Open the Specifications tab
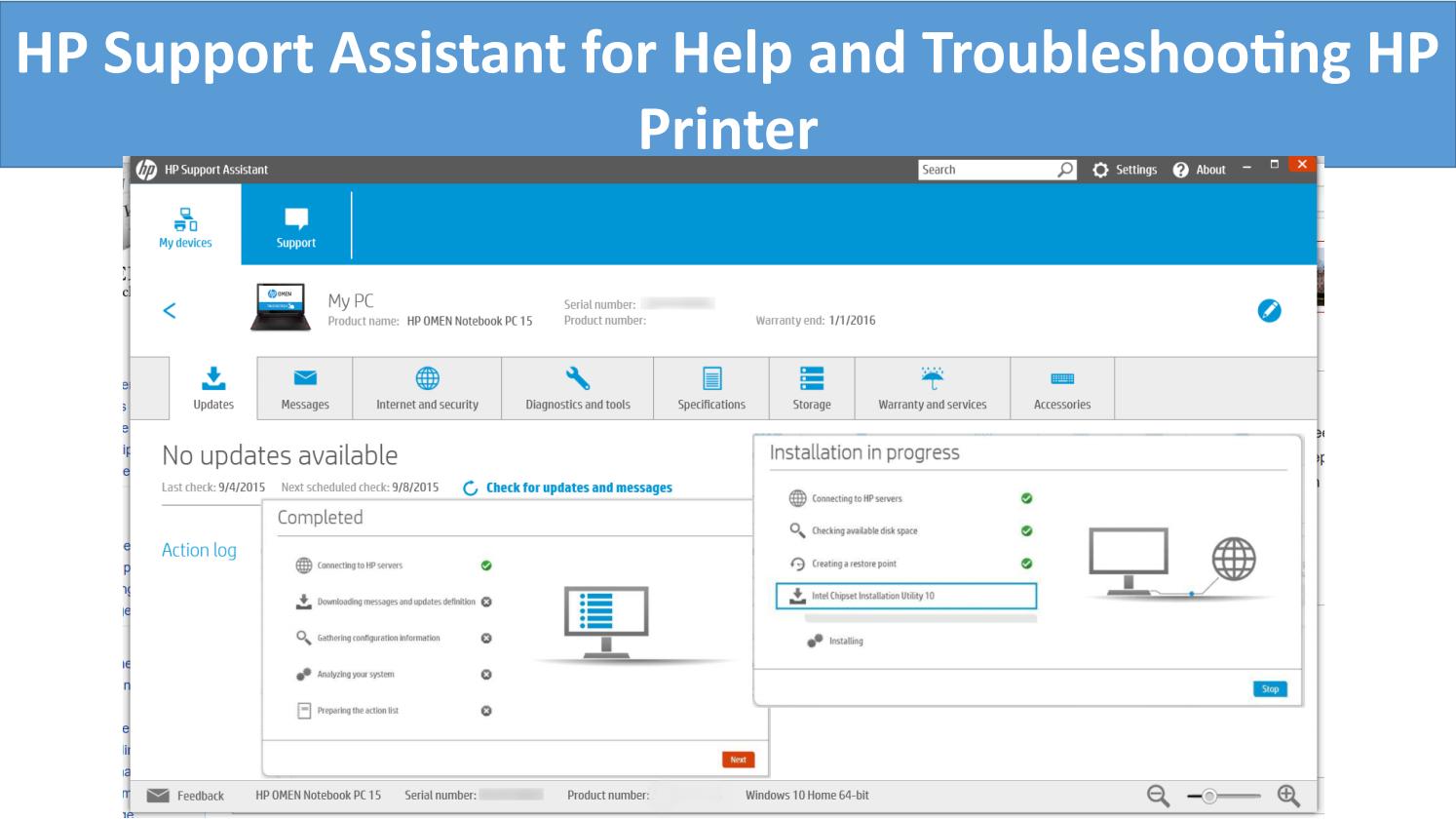Viewport: 1456px width, 819px height. pyautogui.click(x=711, y=388)
